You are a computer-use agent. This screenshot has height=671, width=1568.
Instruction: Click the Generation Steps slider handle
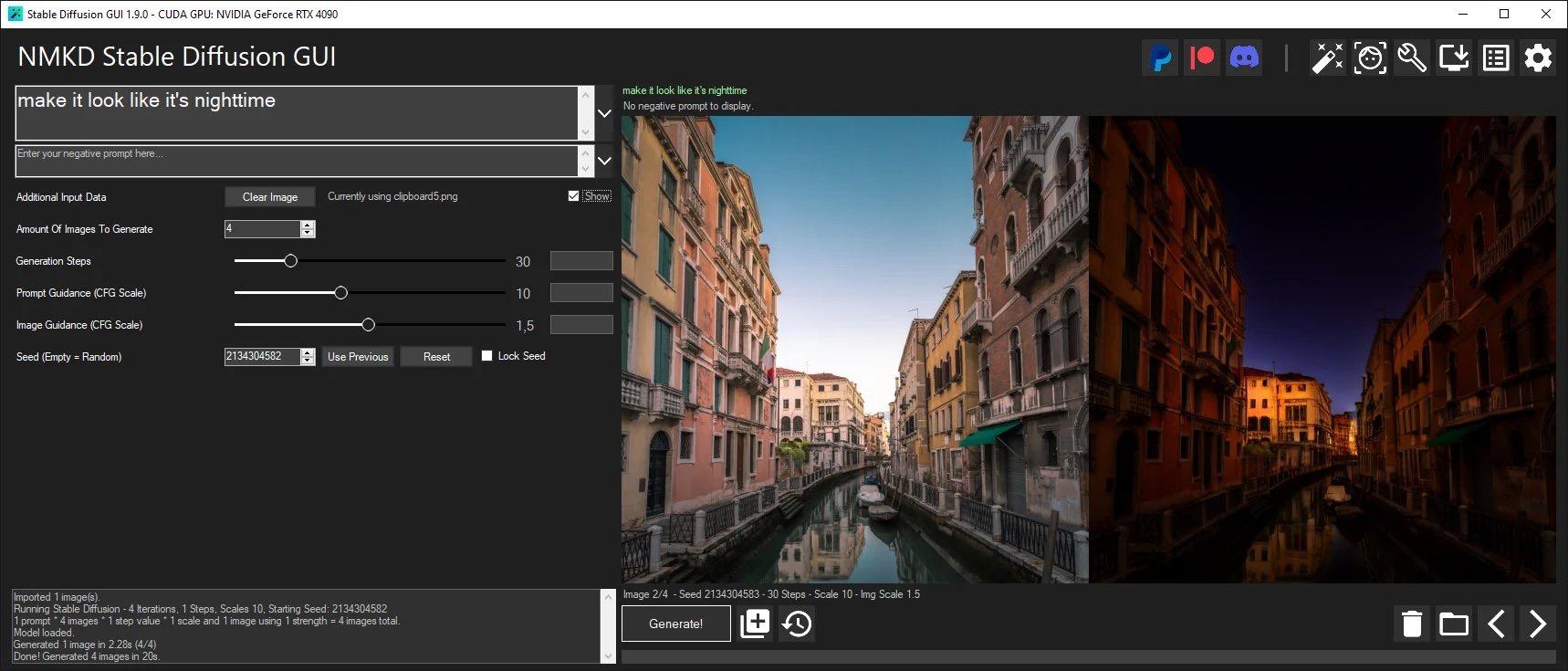pos(290,261)
